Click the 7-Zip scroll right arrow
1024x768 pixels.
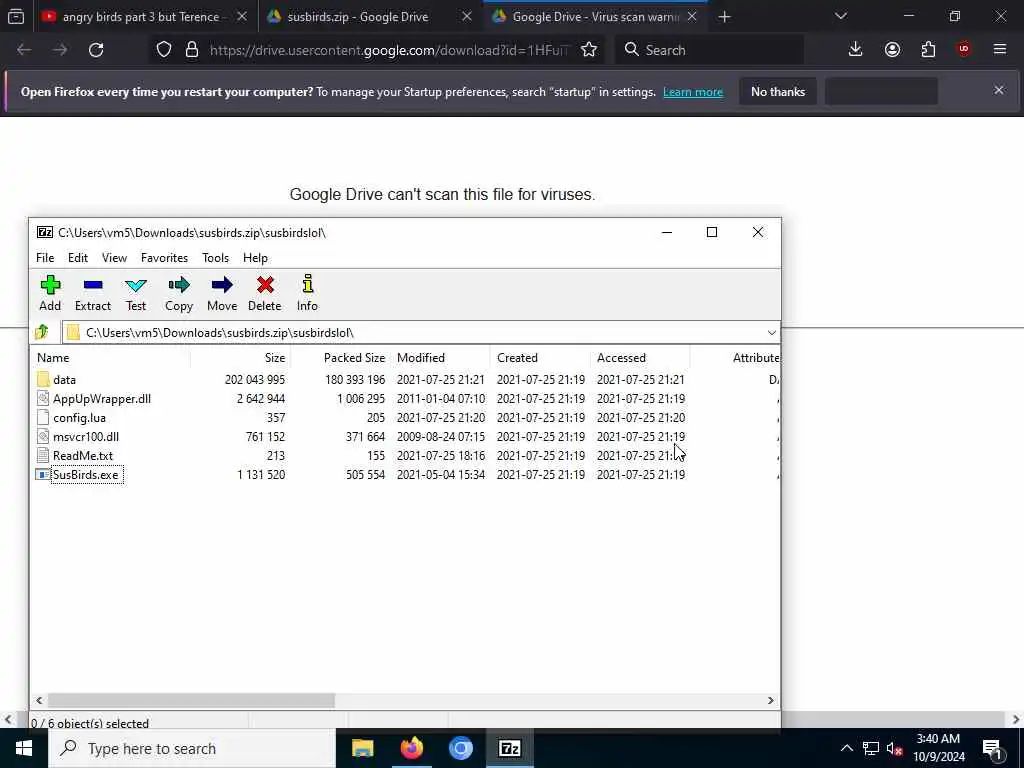(771, 700)
